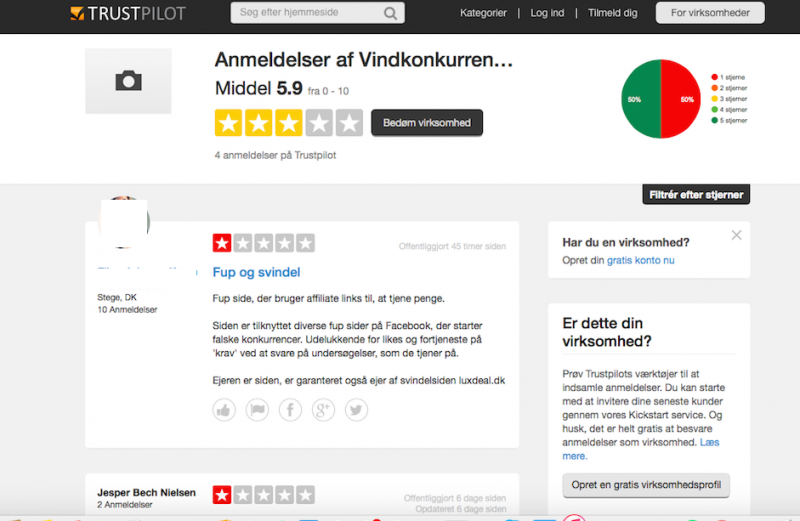Select the '3 stjerner' legend entry
The width and height of the screenshot is (800, 521).
(x=729, y=98)
